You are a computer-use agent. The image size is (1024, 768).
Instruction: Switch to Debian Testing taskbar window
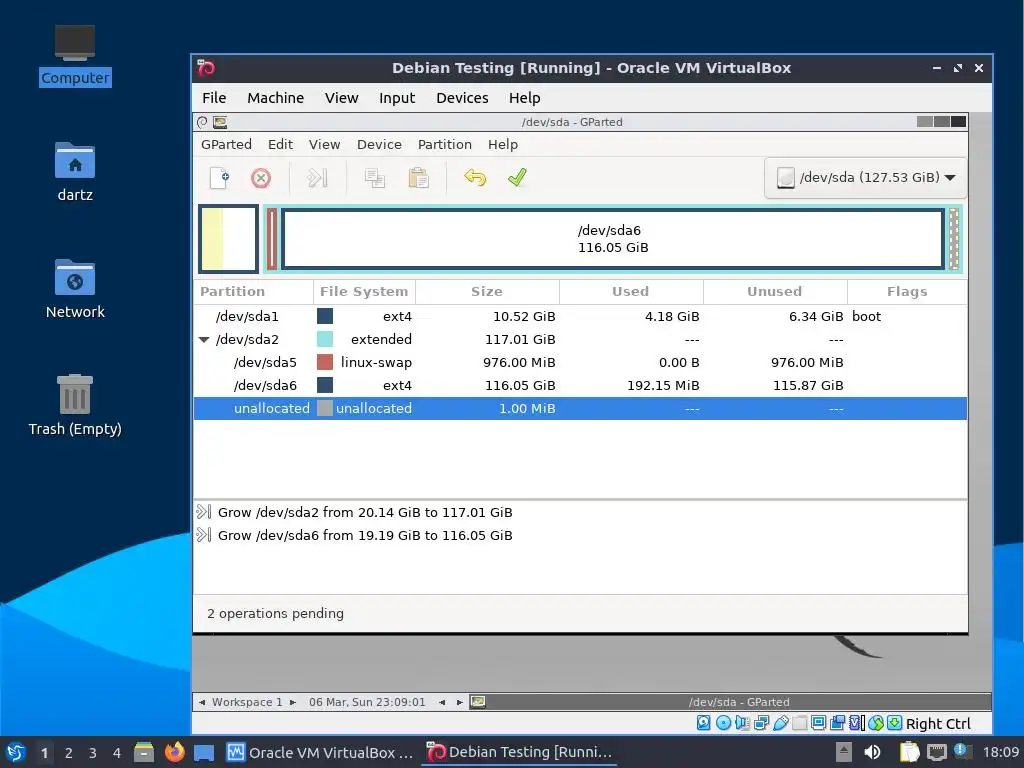click(x=519, y=752)
